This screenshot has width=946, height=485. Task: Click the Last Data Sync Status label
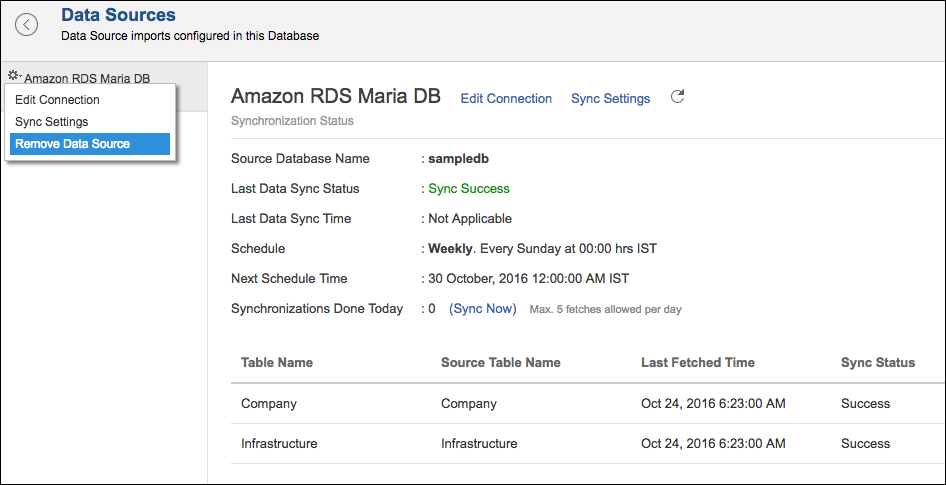pyautogui.click(x=295, y=189)
